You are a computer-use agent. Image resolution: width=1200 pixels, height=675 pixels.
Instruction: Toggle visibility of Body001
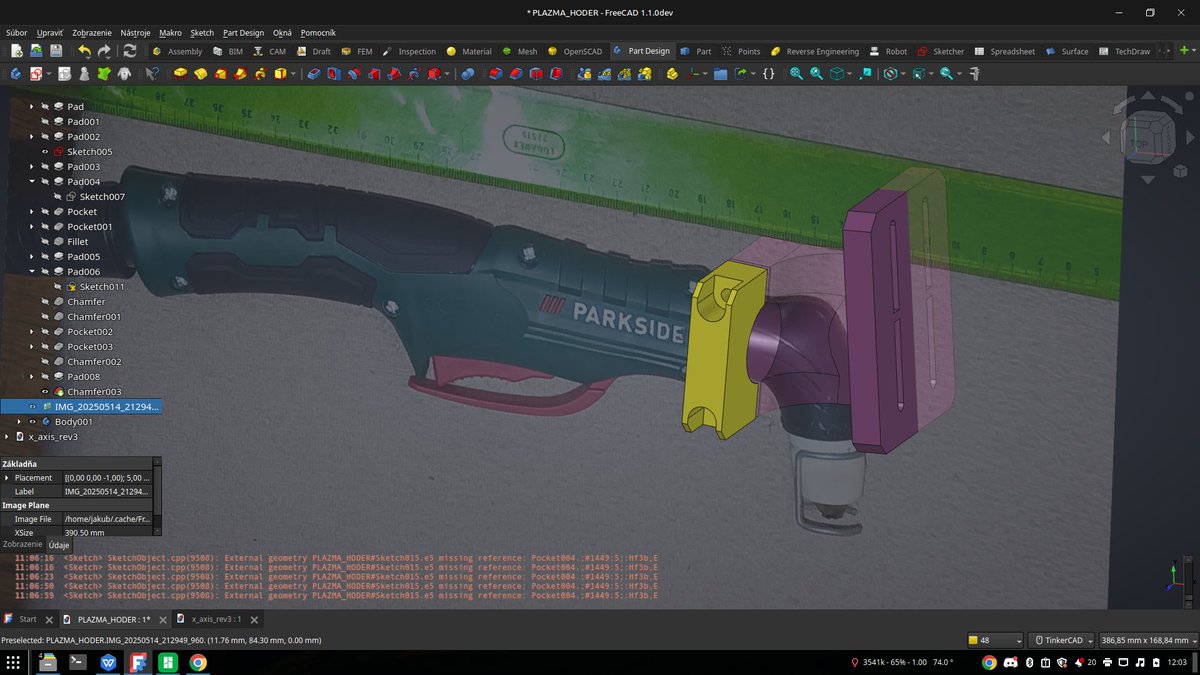[32, 422]
